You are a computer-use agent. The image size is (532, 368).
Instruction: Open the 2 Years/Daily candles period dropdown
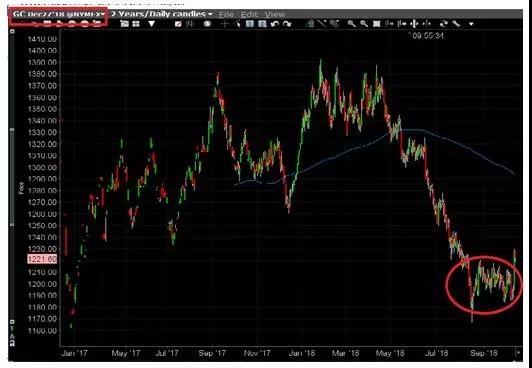pos(162,14)
